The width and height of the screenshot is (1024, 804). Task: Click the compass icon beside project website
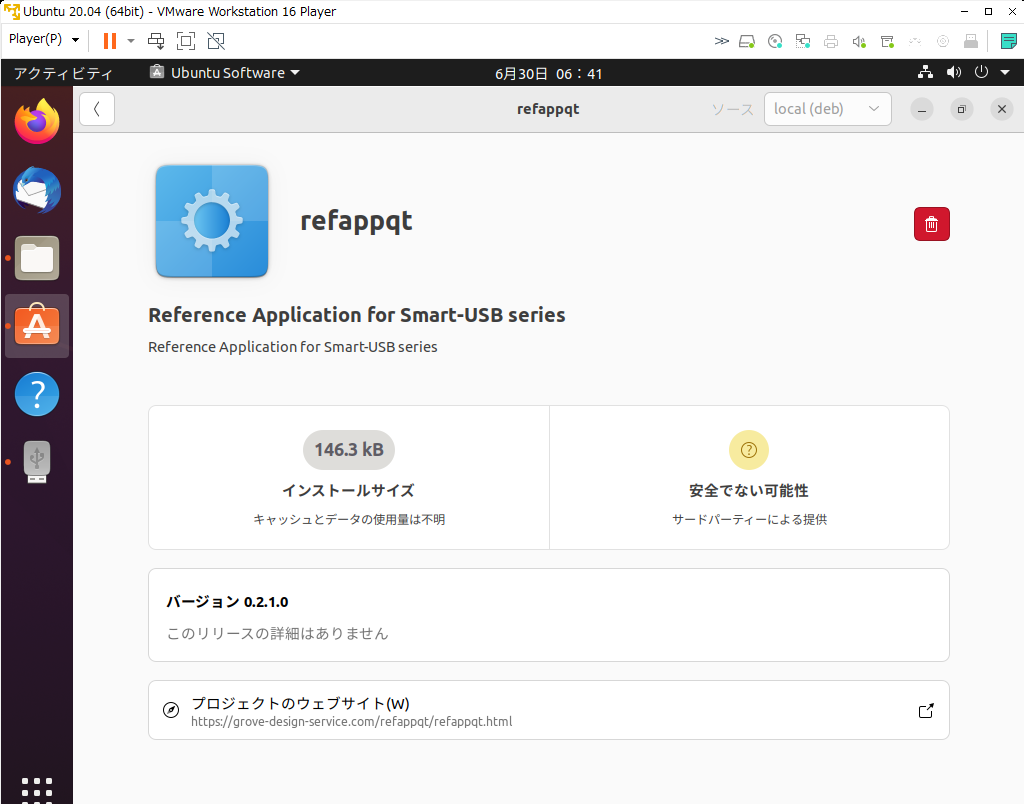pos(171,710)
